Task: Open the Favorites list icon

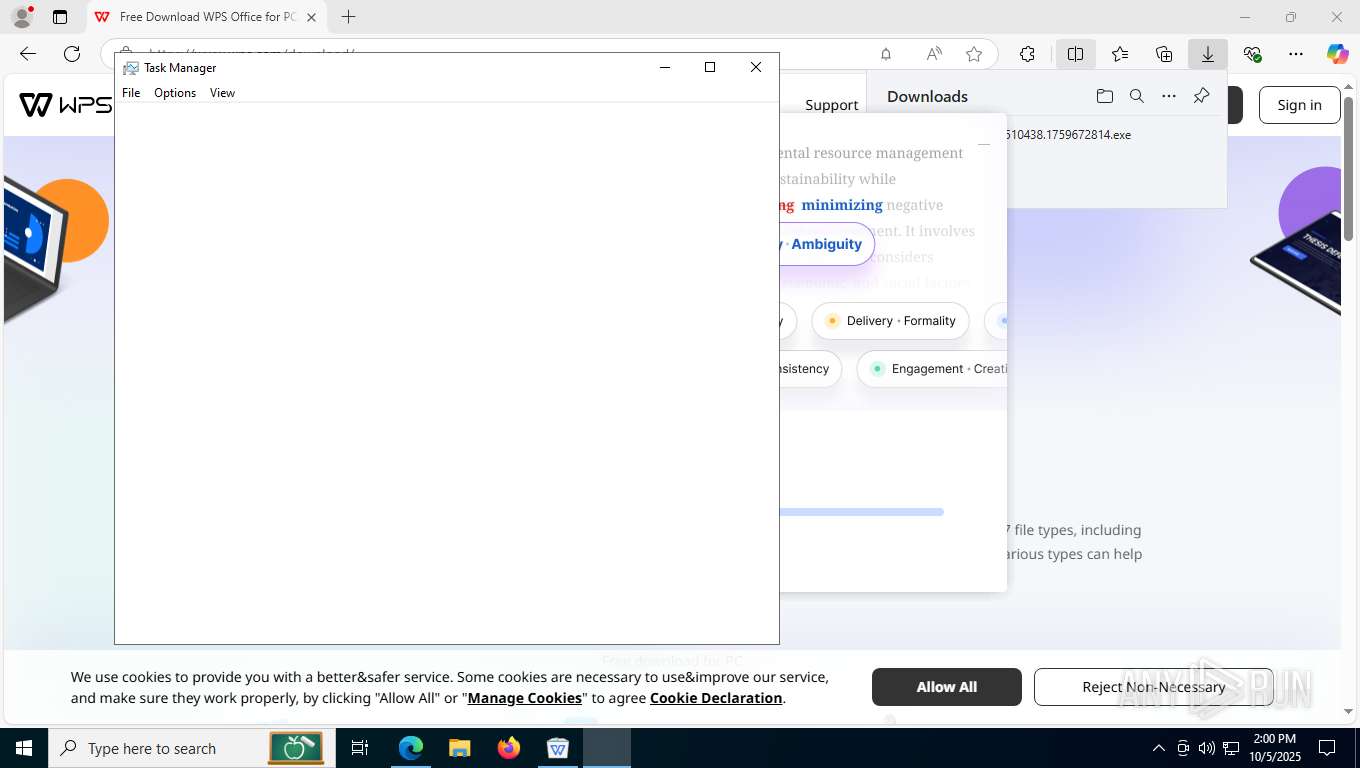Action: coord(1120,54)
